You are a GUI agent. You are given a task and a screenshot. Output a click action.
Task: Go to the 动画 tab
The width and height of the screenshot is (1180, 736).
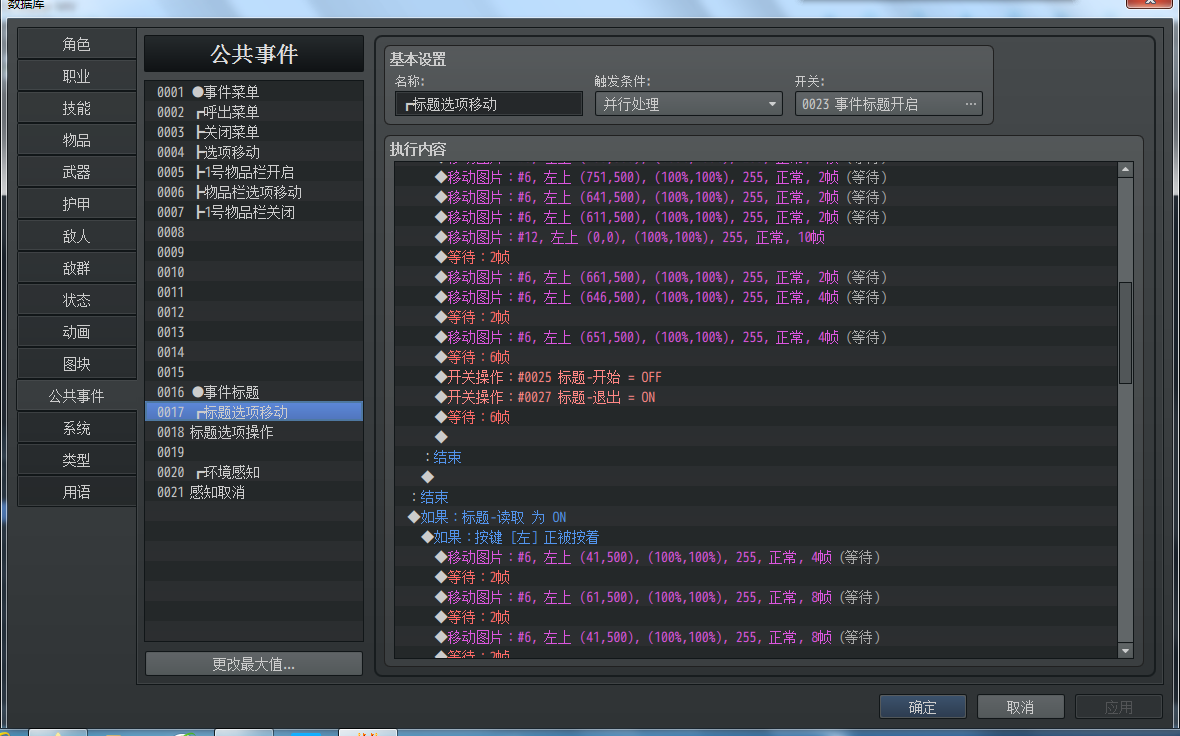pyautogui.click(x=77, y=332)
